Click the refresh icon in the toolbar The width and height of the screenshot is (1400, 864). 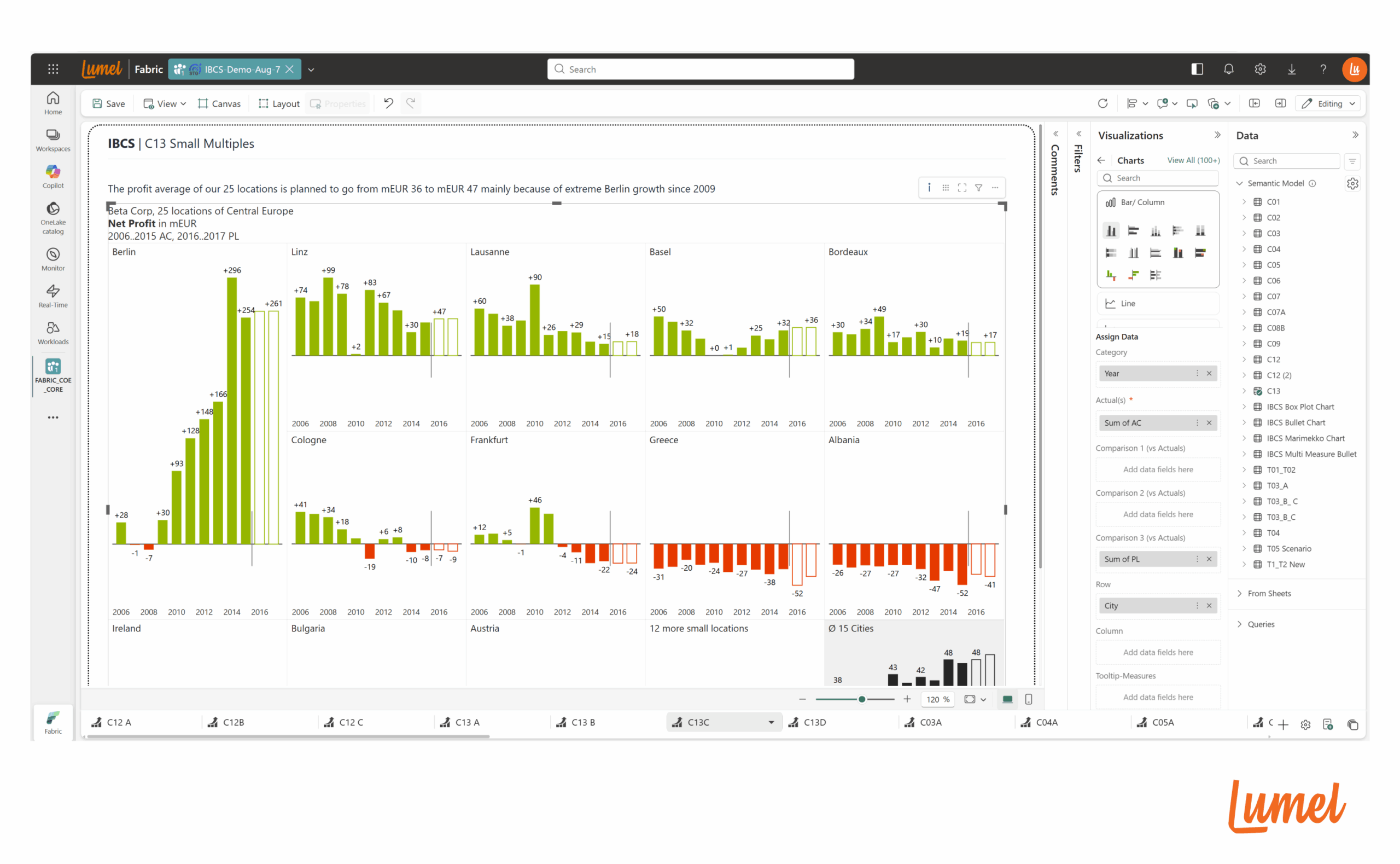tap(1102, 103)
